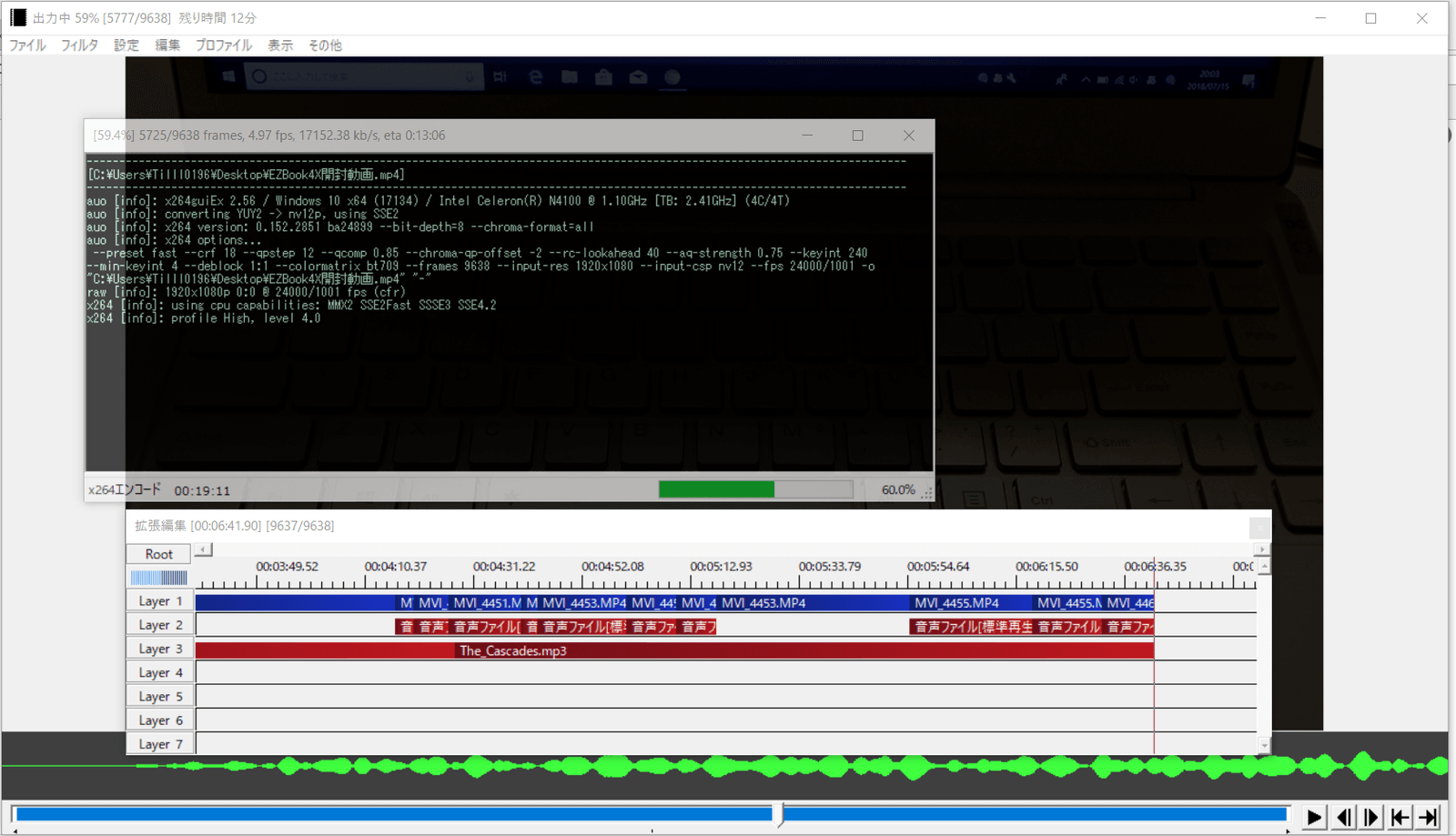This screenshot has width=1456, height=836.
Task: Toggle visibility of Layer 3
Action: pos(159,649)
